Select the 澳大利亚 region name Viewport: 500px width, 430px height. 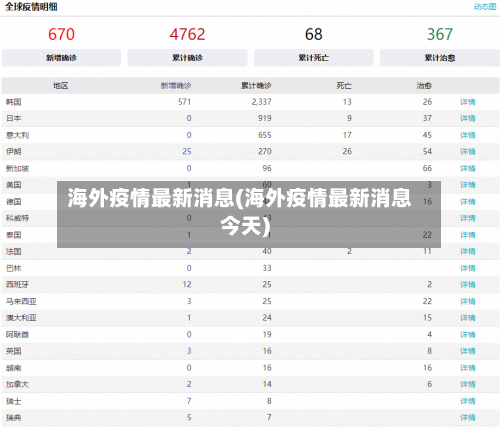21,318
